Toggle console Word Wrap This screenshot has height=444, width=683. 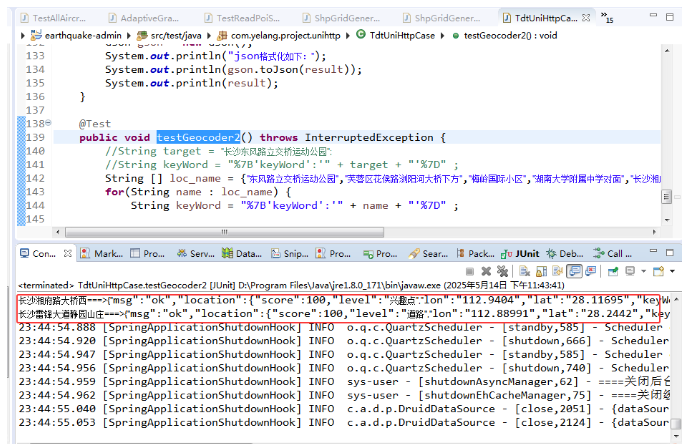558,271
